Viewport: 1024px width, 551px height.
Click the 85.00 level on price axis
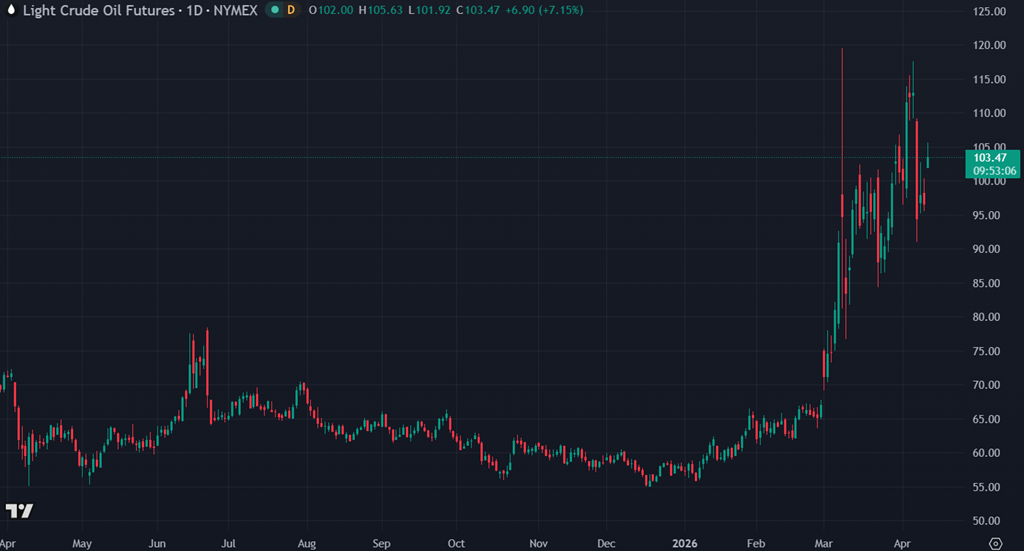click(989, 284)
